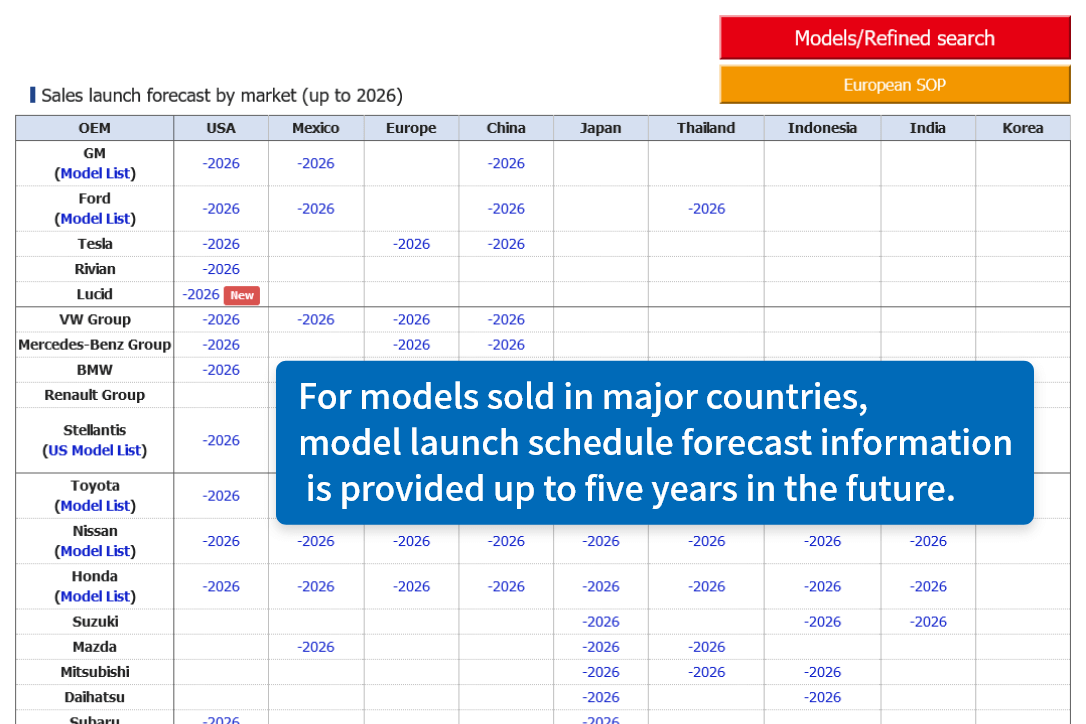Open Nissan's Model List link
This screenshot has height=724, width=1086.
pyautogui.click(x=95, y=551)
